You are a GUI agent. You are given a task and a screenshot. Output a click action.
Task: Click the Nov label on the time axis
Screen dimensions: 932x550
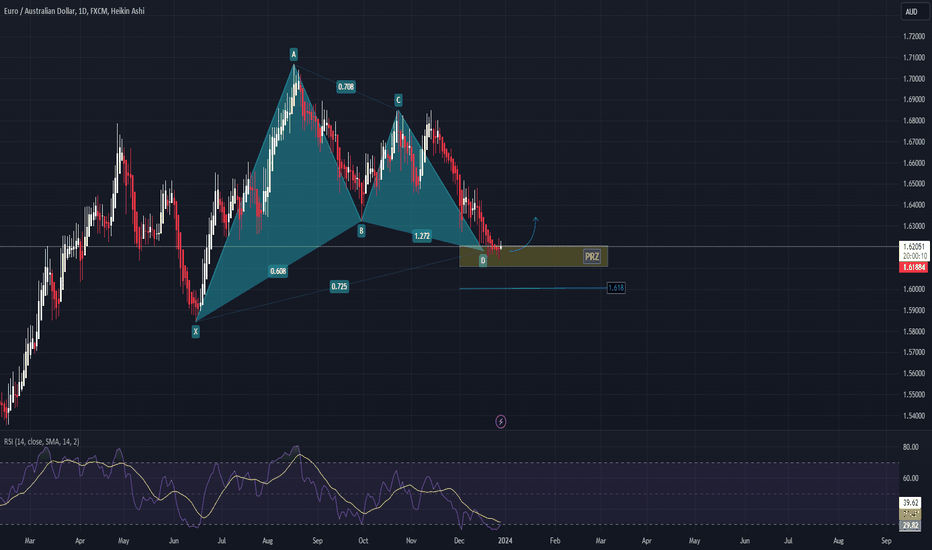(411, 540)
